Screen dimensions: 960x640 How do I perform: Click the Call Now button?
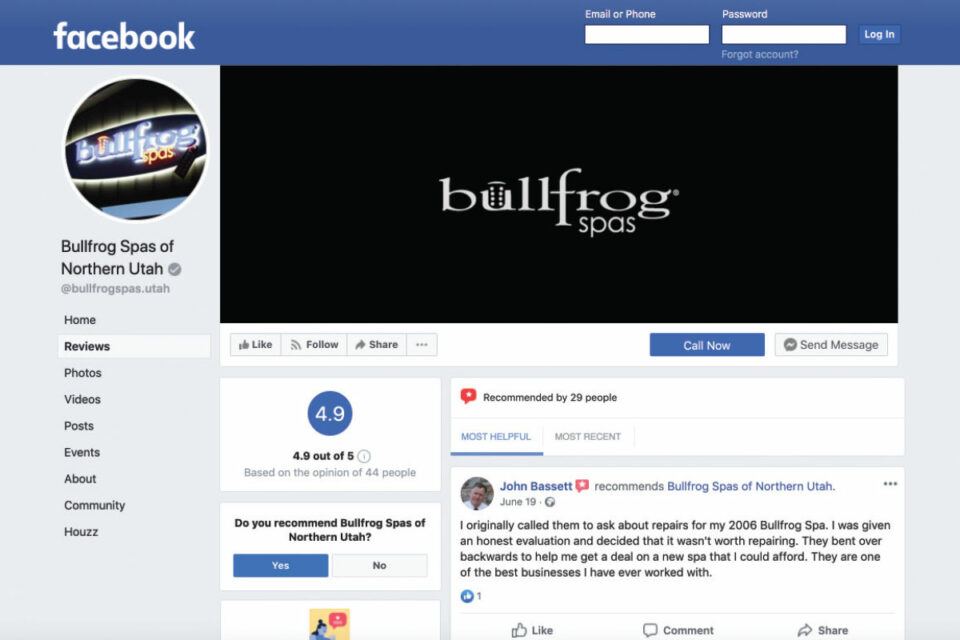(x=707, y=345)
